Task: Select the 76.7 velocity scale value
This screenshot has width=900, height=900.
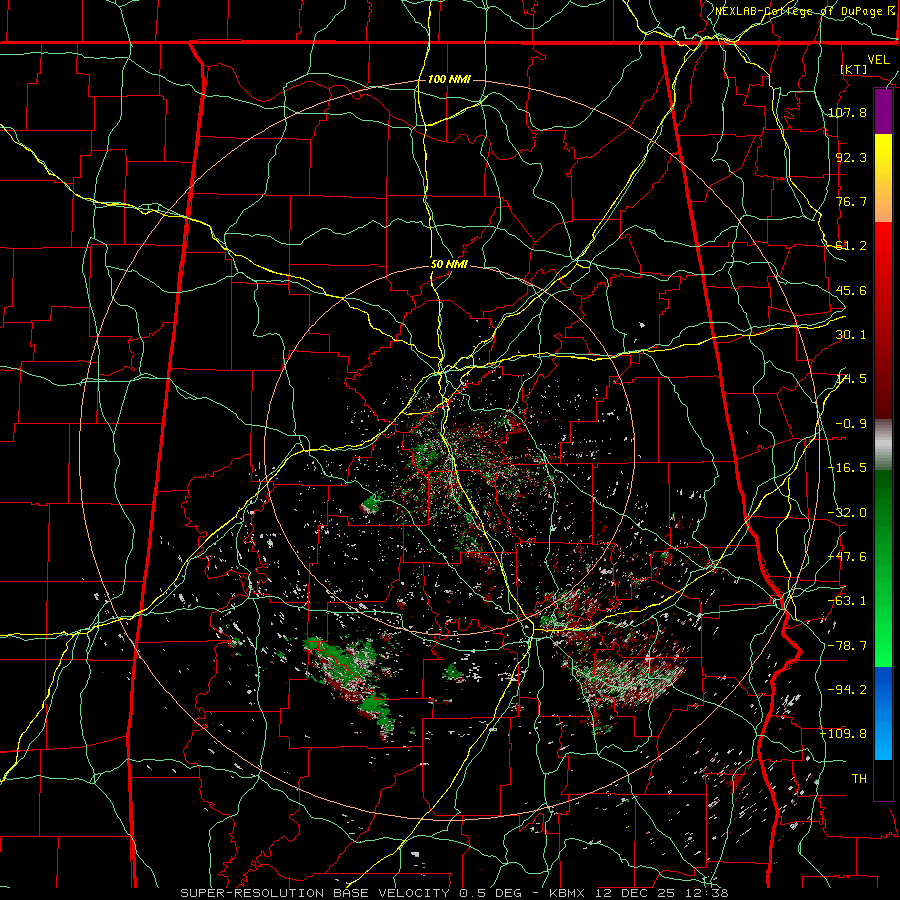Action: (851, 201)
